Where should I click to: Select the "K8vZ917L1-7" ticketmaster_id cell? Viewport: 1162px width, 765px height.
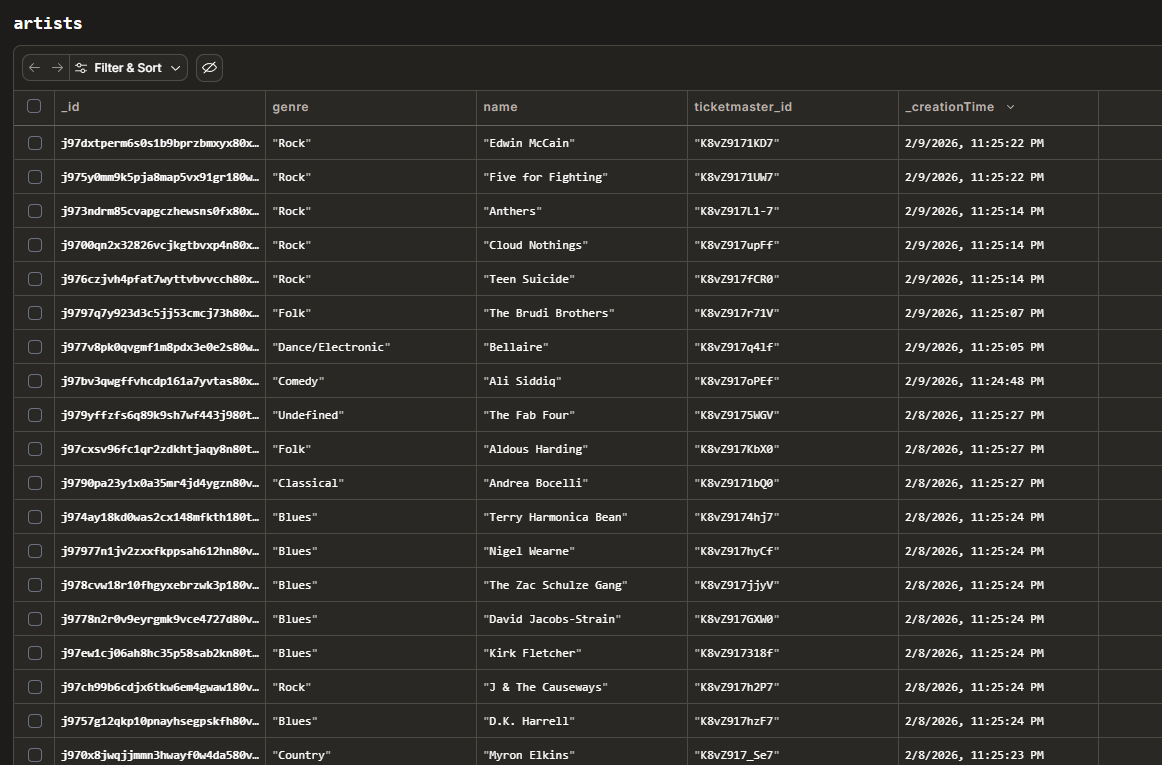(x=793, y=211)
